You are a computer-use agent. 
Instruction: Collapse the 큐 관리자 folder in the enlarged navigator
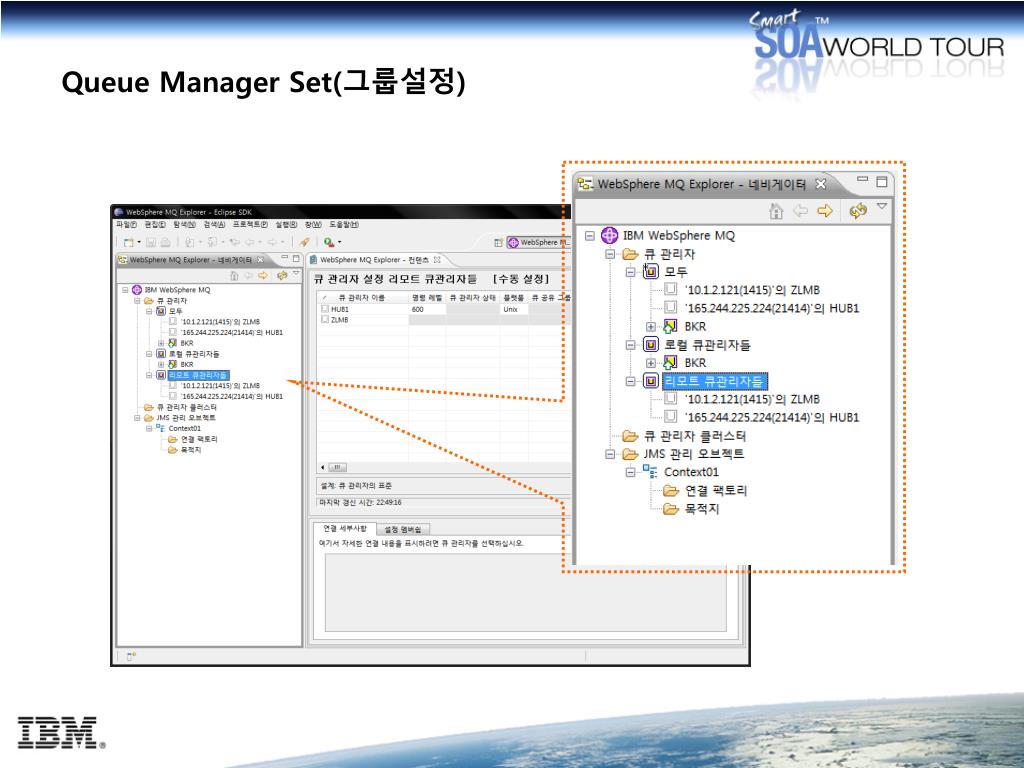[x=610, y=254]
